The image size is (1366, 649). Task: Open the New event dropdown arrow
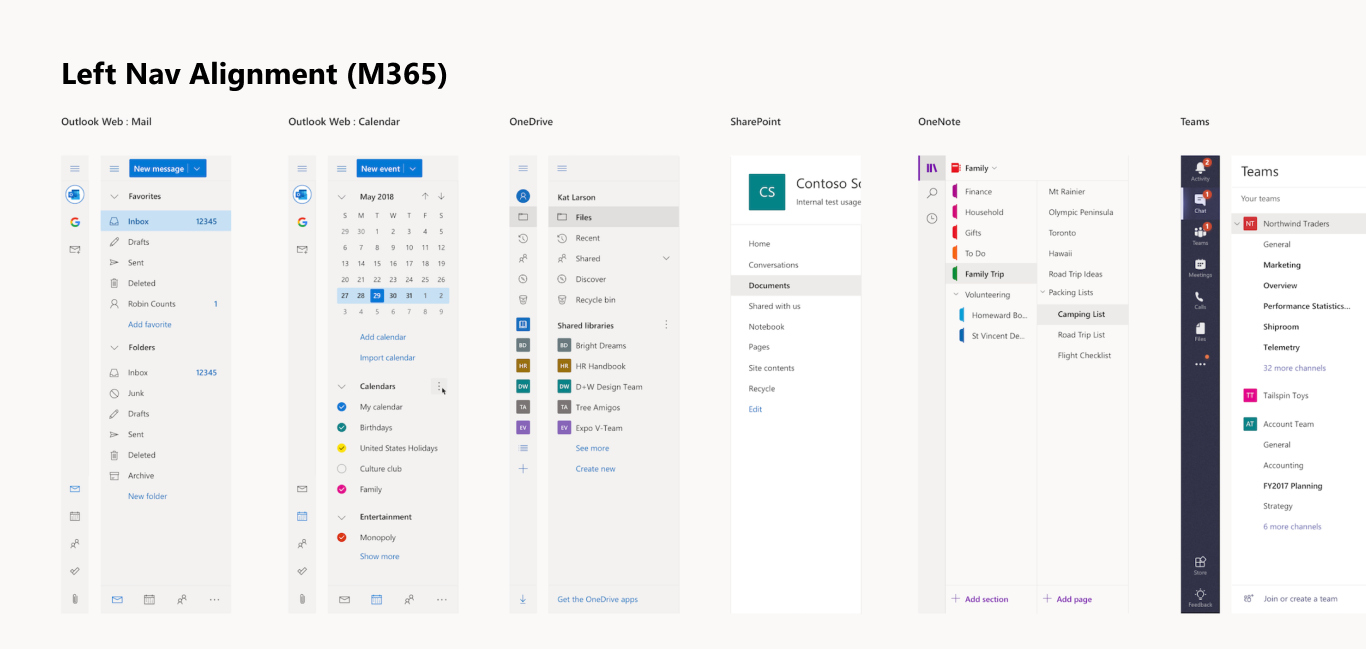click(x=414, y=169)
